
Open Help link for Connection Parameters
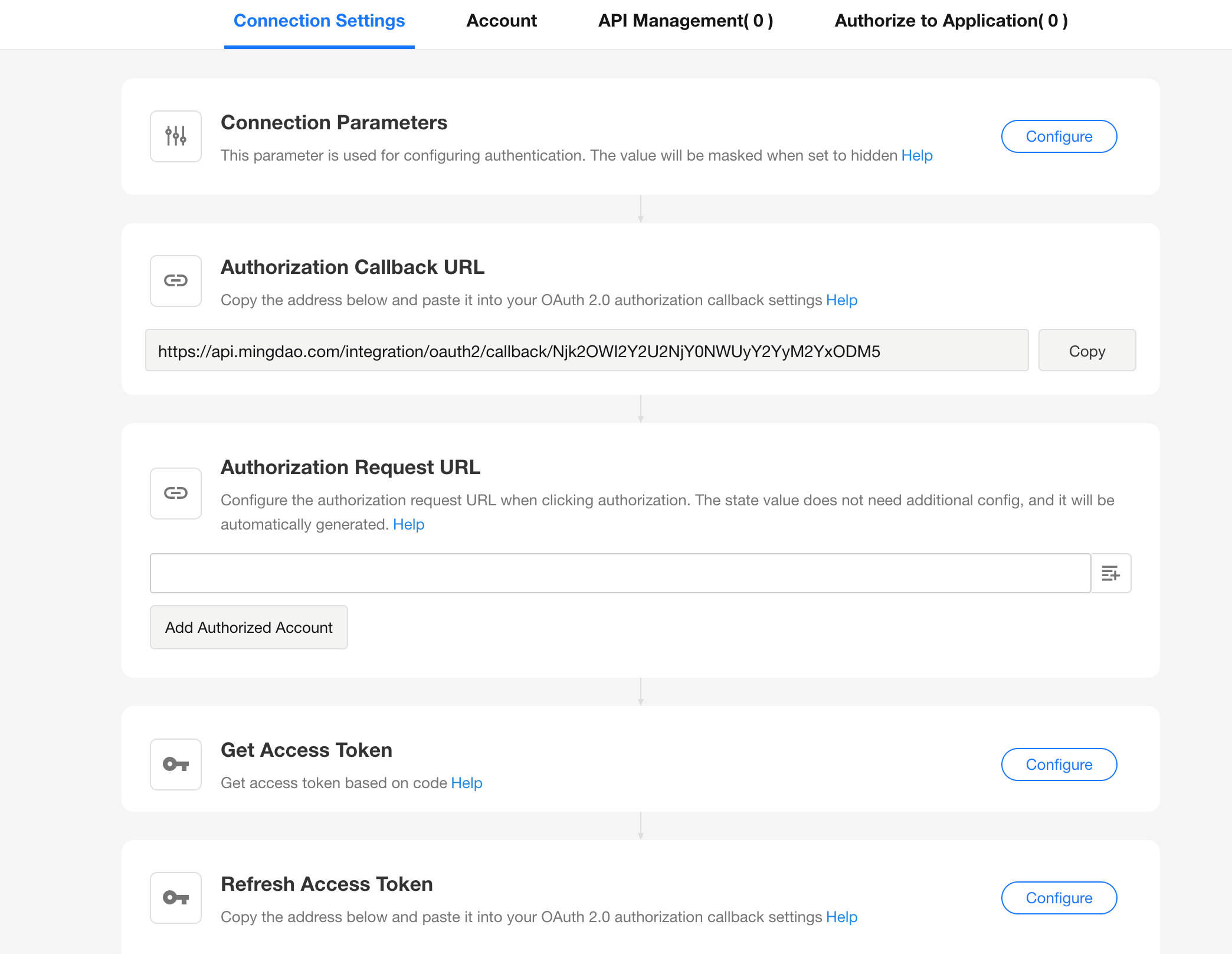(917, 155)
